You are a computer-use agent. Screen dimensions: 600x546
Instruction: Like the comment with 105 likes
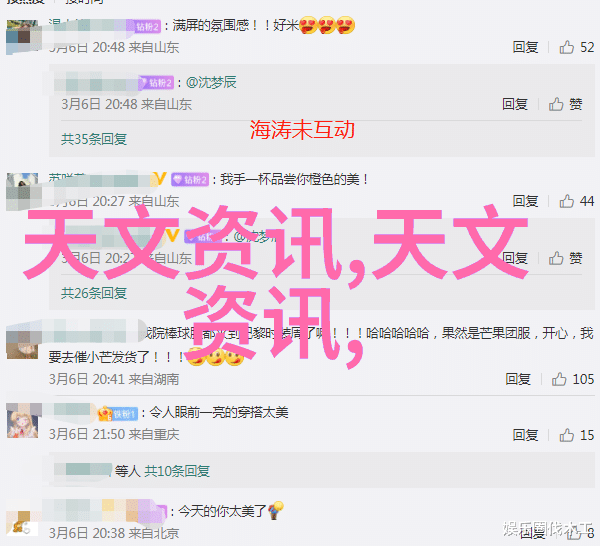(x=559, y=379)
